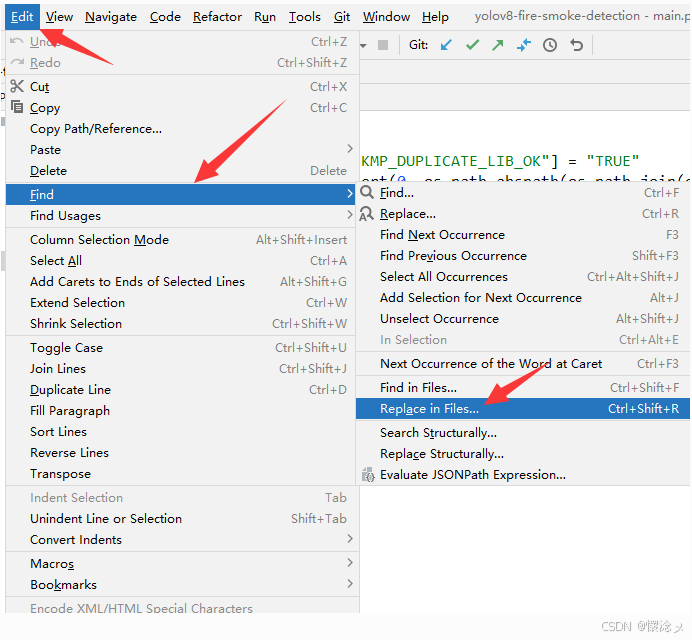Choose Transpose
This screenshot has width=692, height=640.
point(181,474)
